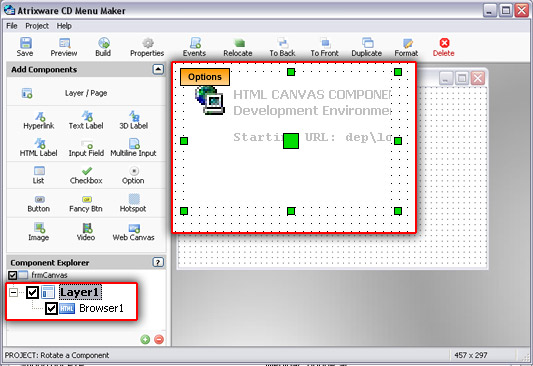Bring component To Front
The width and height of the screenshot is (533, 366).
325,47
